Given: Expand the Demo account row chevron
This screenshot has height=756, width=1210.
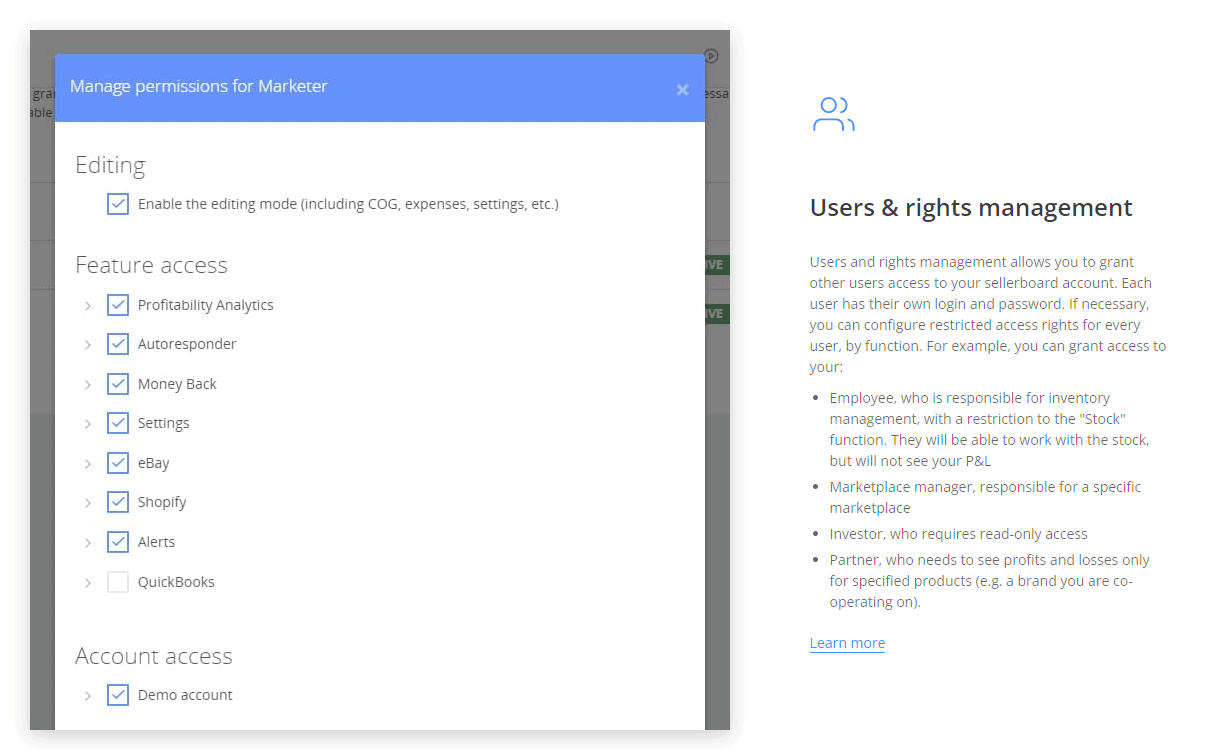Looking at the screenshot, I should pyautogui.click(x=88, y=695).
